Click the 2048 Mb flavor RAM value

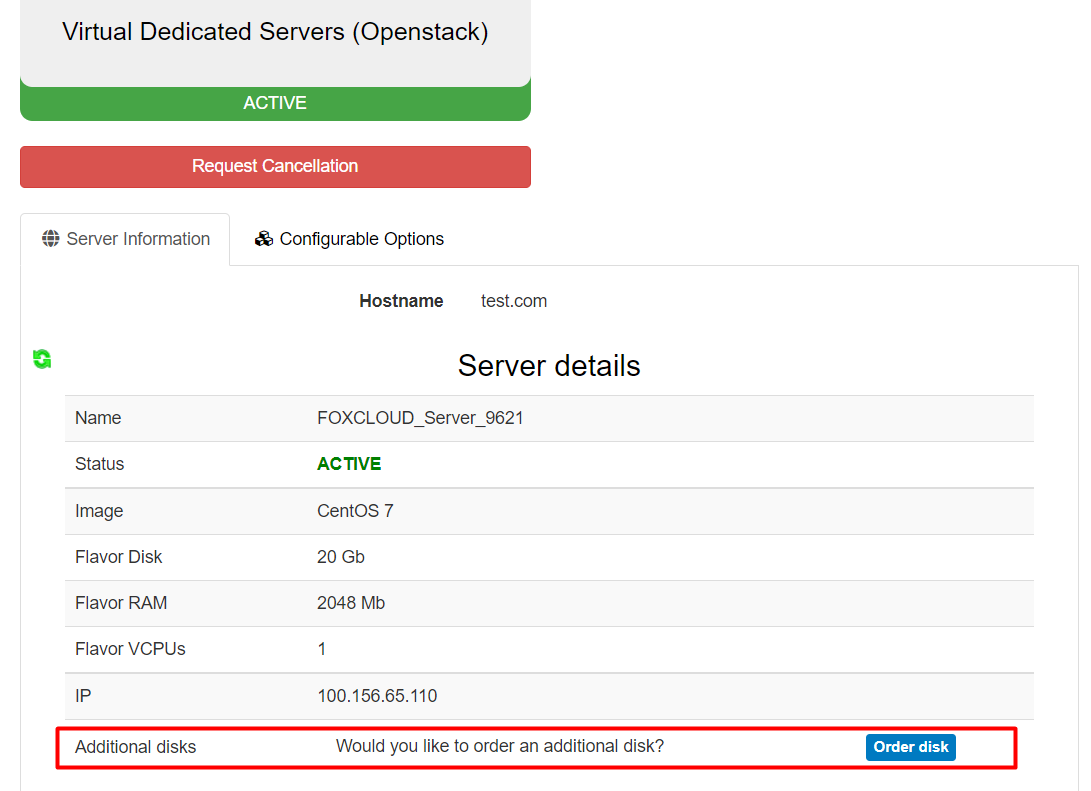(x=351, y=603)
